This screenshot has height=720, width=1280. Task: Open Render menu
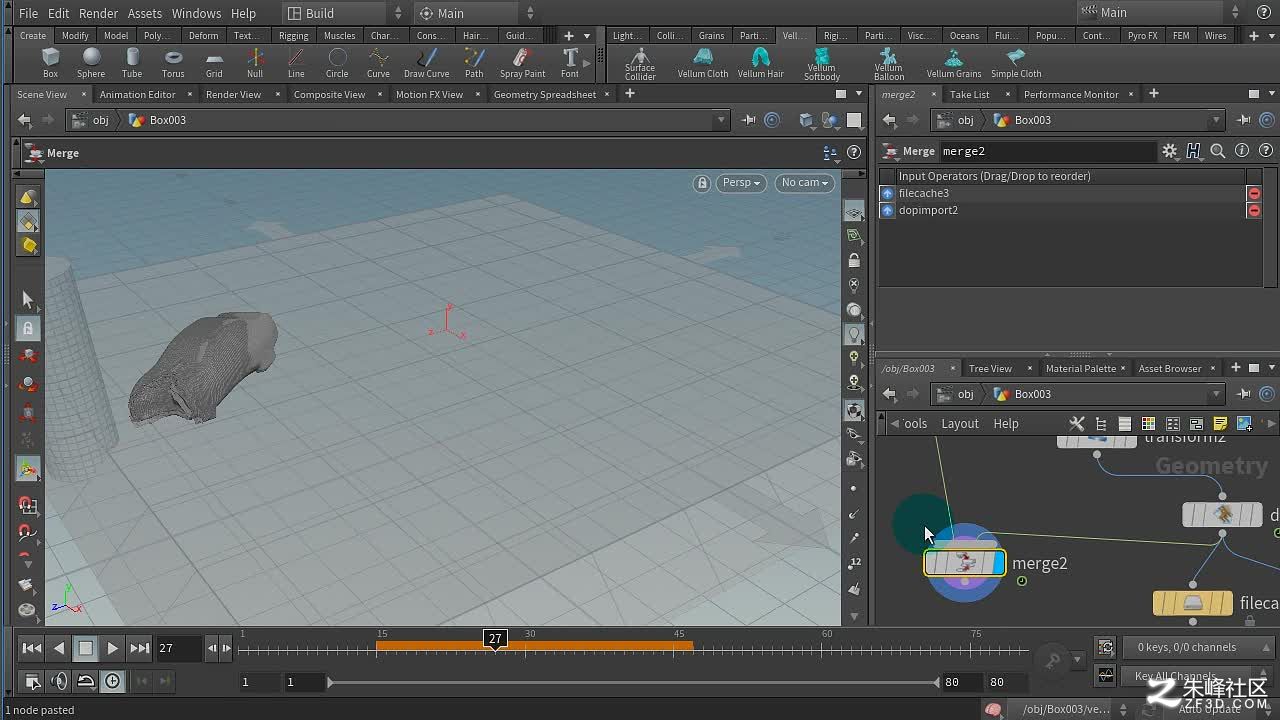coord(98,13)
